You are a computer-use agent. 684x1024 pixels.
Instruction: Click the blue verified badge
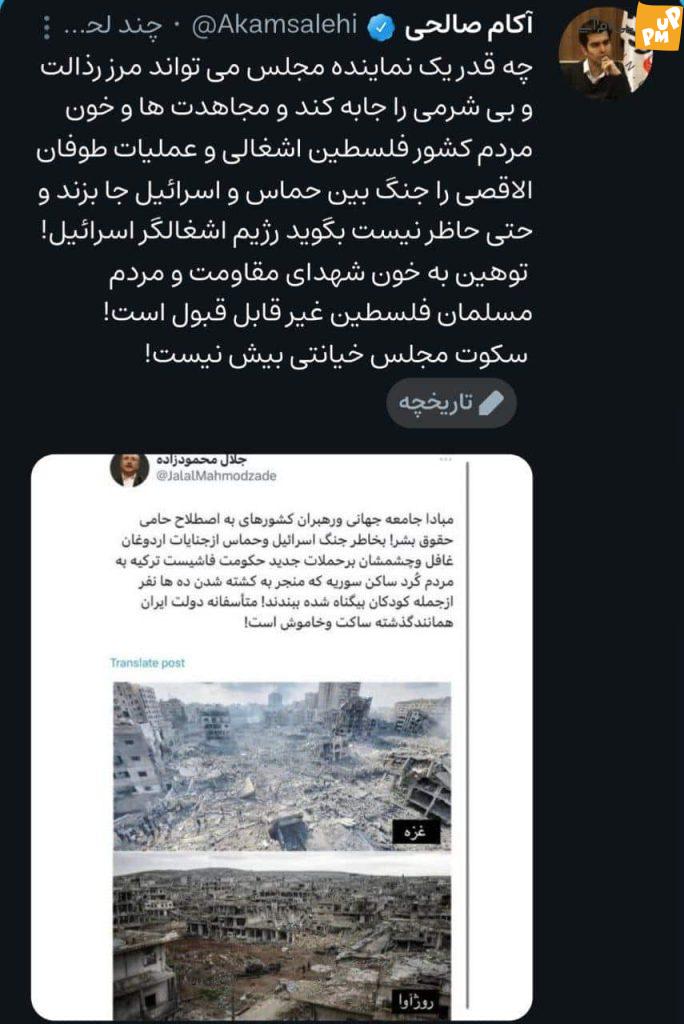coord(382,27)
